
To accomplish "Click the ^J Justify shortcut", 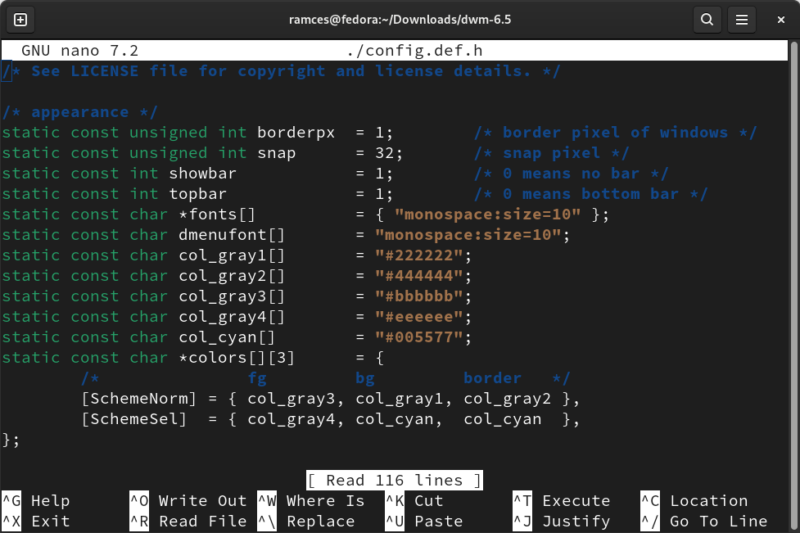I will click(562, 521).
